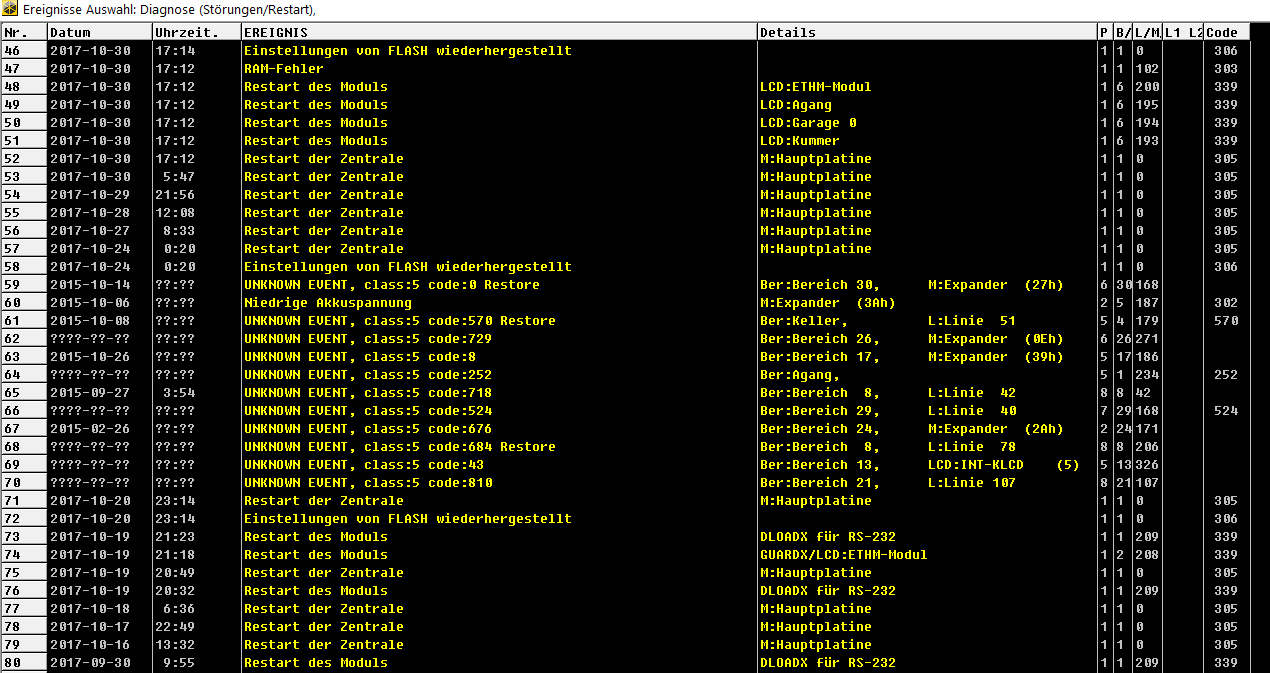Select the EREIGNIS column header
The height and width of the screenshot is (673, 1270).
click(498, 32)
